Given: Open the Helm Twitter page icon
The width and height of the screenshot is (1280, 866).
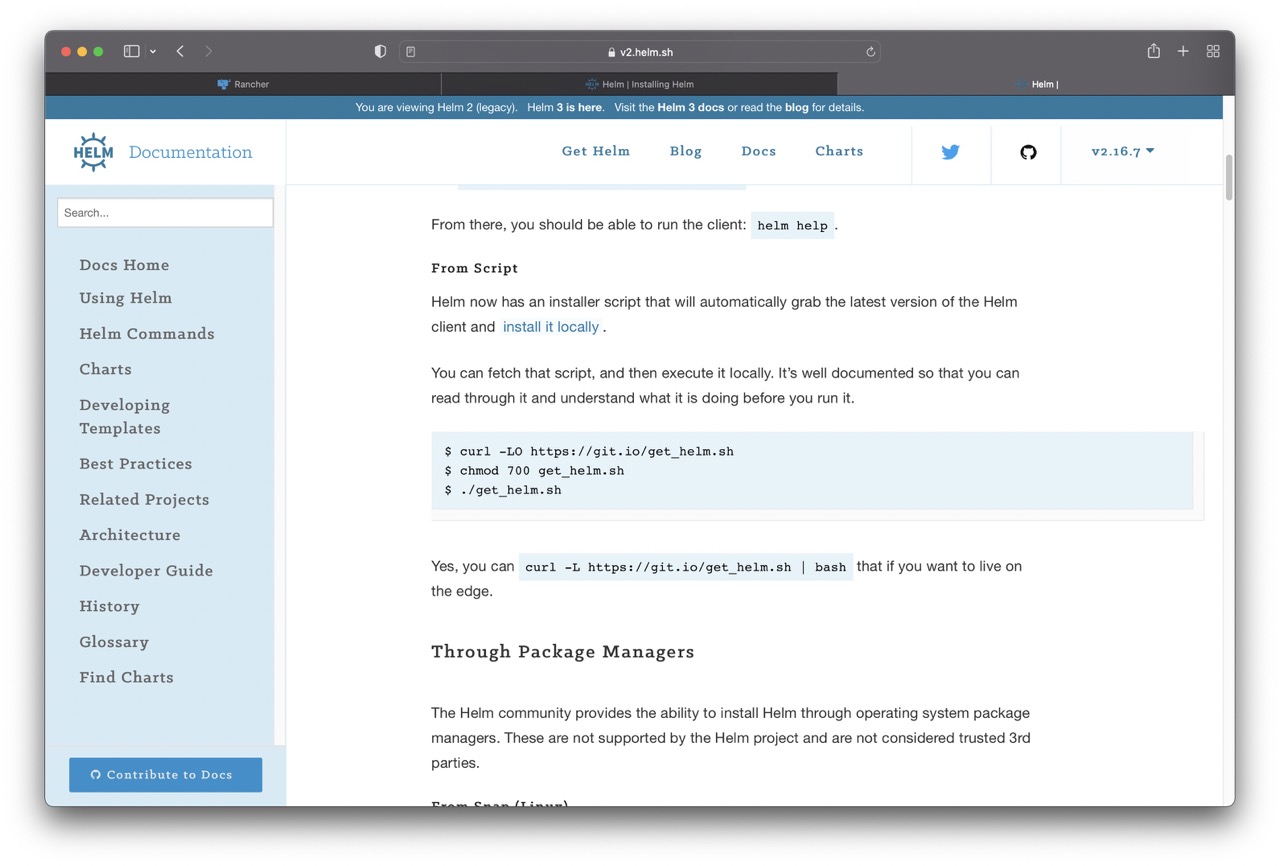Looking at the screenshot, I should point(950,152).
